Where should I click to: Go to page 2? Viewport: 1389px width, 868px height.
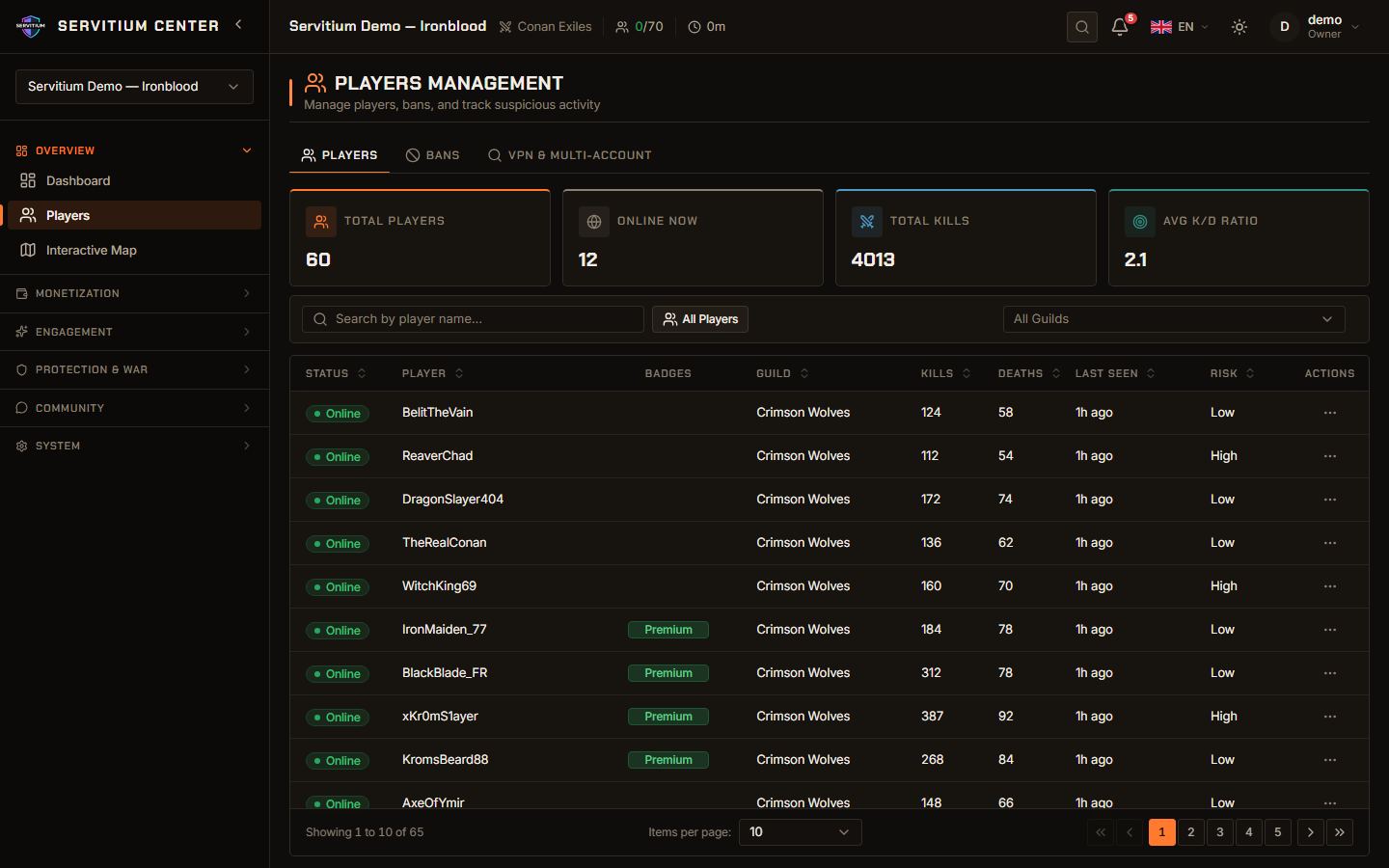coord(1191,832)
